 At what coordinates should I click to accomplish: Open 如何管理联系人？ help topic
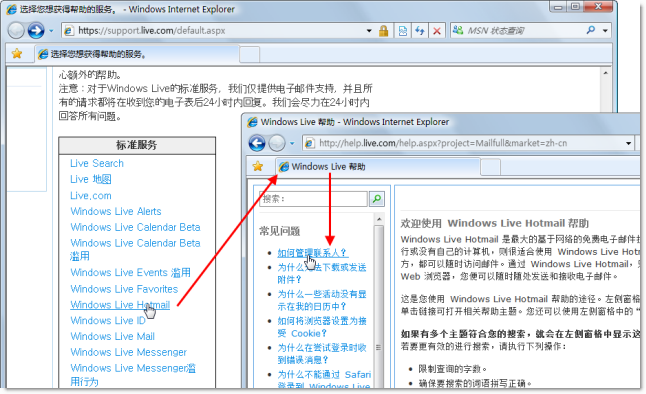(312, 253)
